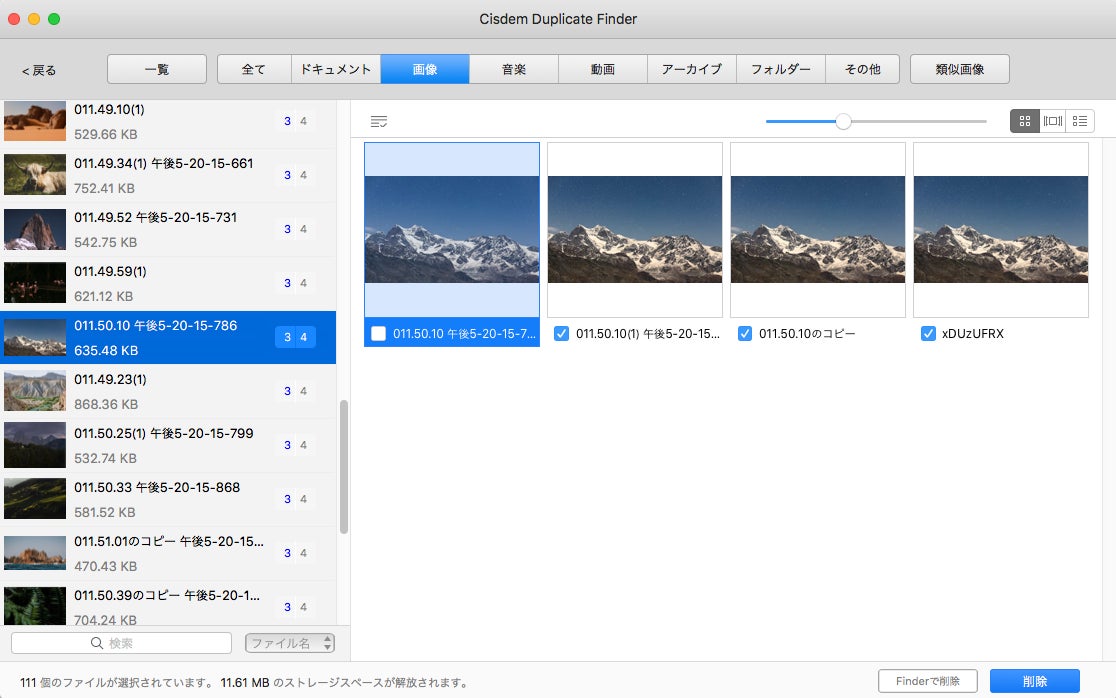The width and height of the screenshot is (1116, 698).
Task: Switch to grid thumbnail view icon
Action: (1025, 121)
